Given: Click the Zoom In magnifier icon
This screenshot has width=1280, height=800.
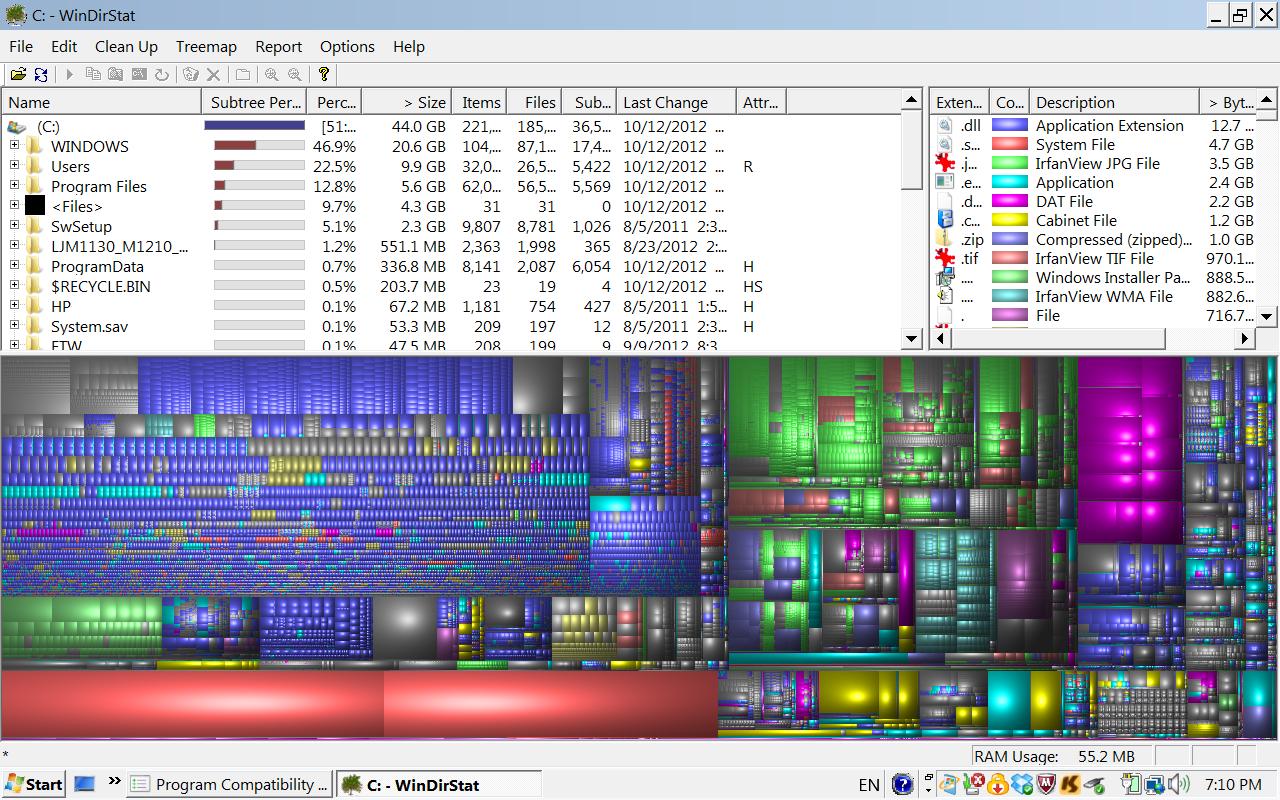Looking at the screenshot, I should tap(271, 74).
